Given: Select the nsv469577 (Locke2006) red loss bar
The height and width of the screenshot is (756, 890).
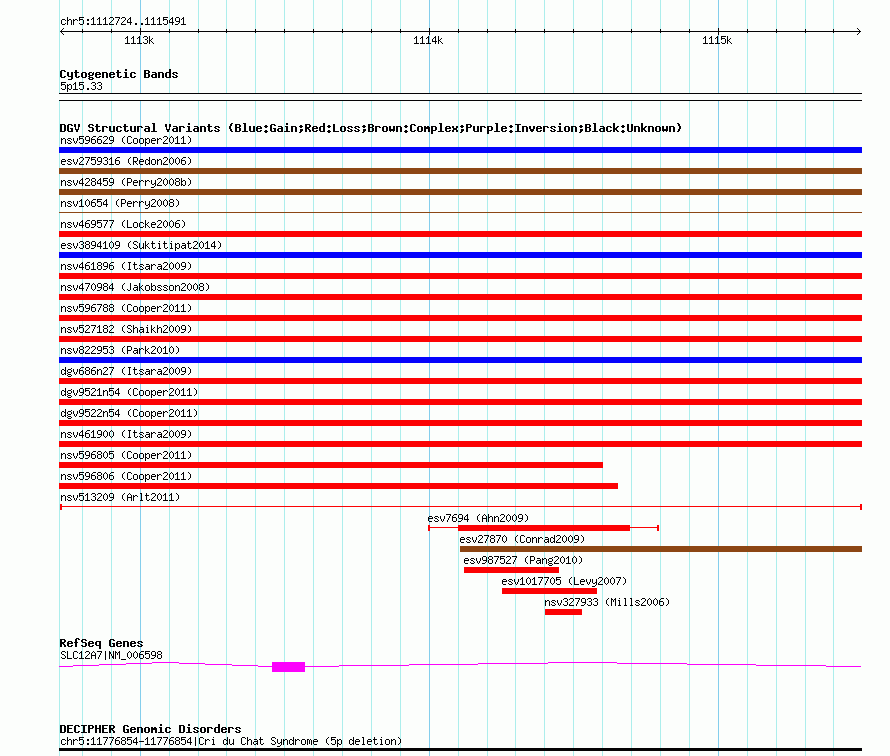Looking at the screenshot, I should tap(460, 234).
